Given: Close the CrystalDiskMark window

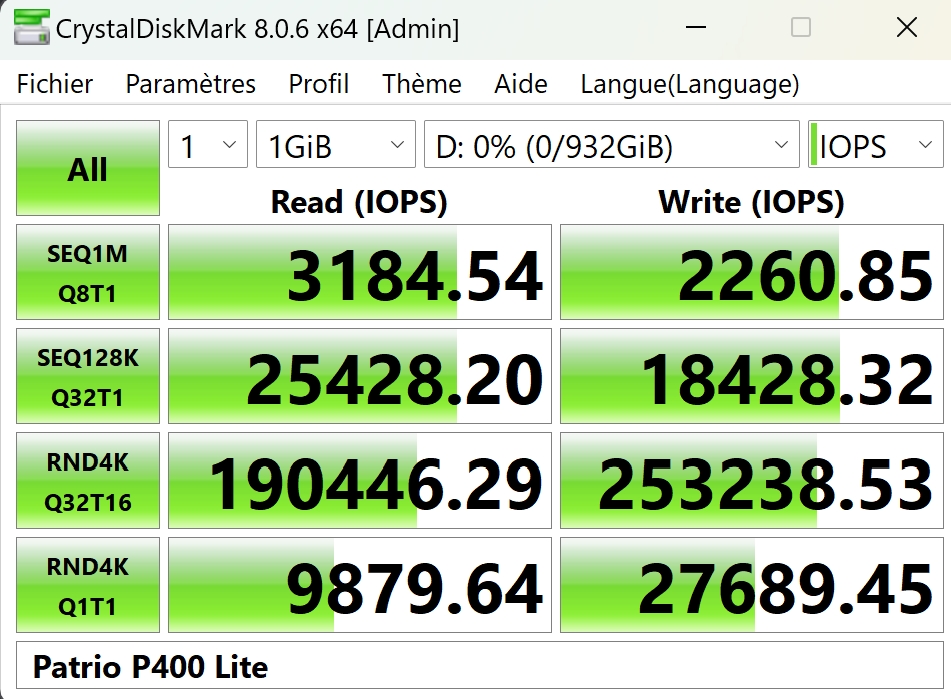Looking at the screenshot, I should point(906,29).
